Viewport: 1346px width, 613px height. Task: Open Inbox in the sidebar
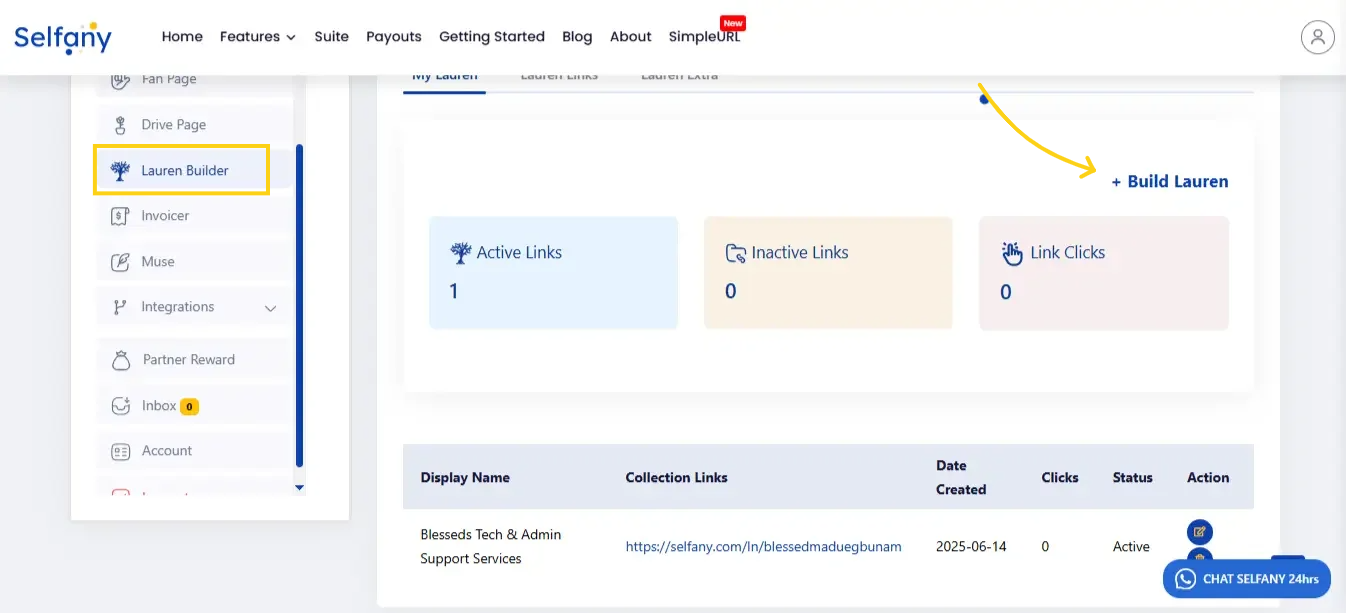(194, 406)
